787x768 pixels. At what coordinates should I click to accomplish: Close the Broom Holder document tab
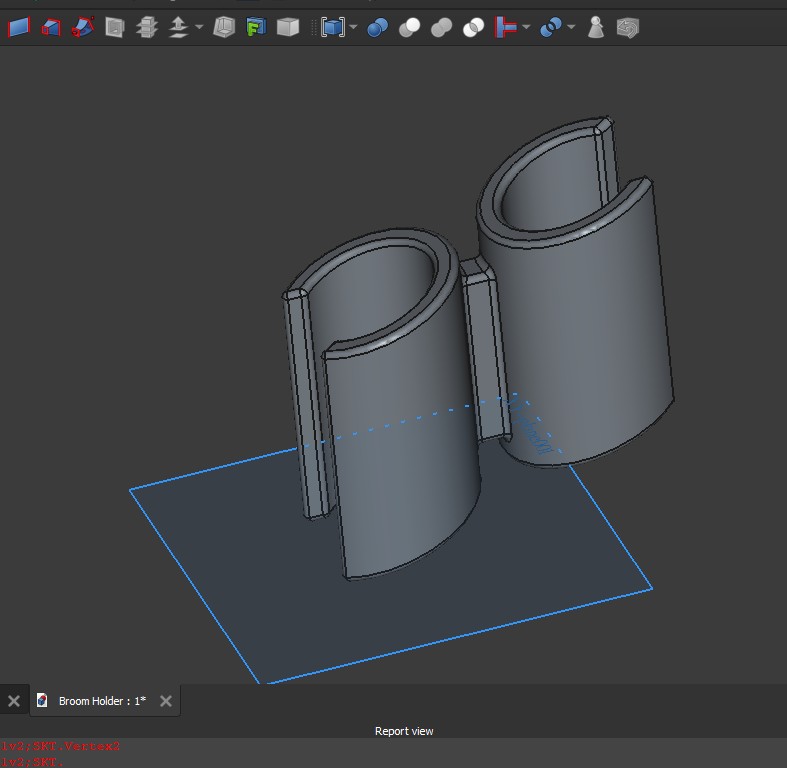166,701
